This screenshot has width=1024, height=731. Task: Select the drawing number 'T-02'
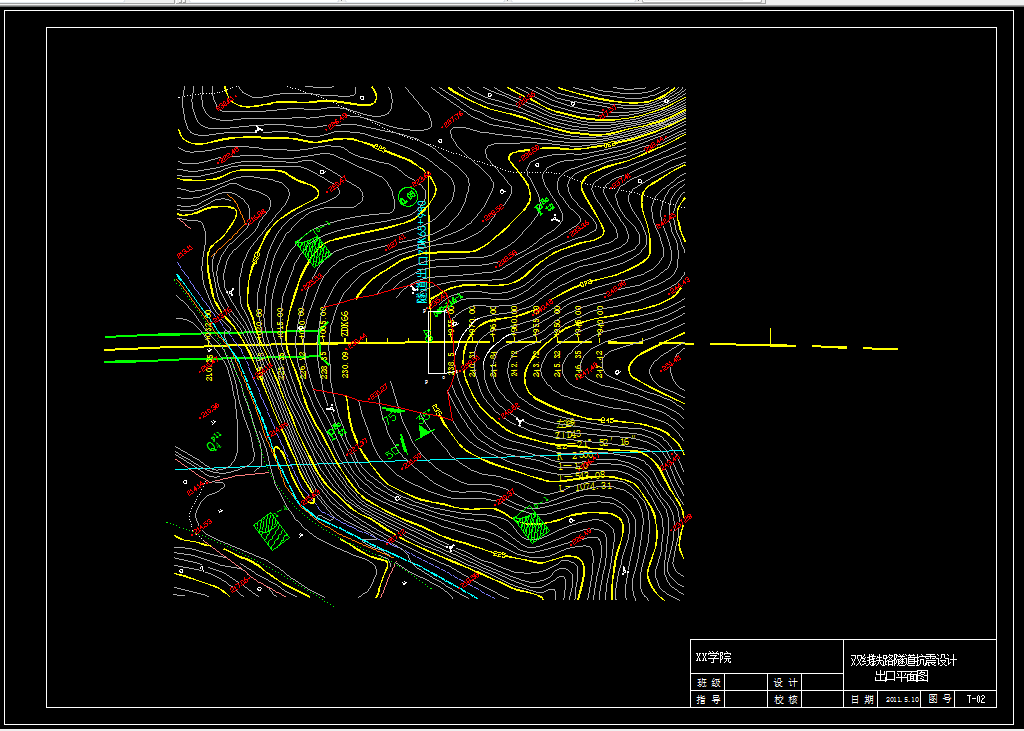[x=976, y=699]
